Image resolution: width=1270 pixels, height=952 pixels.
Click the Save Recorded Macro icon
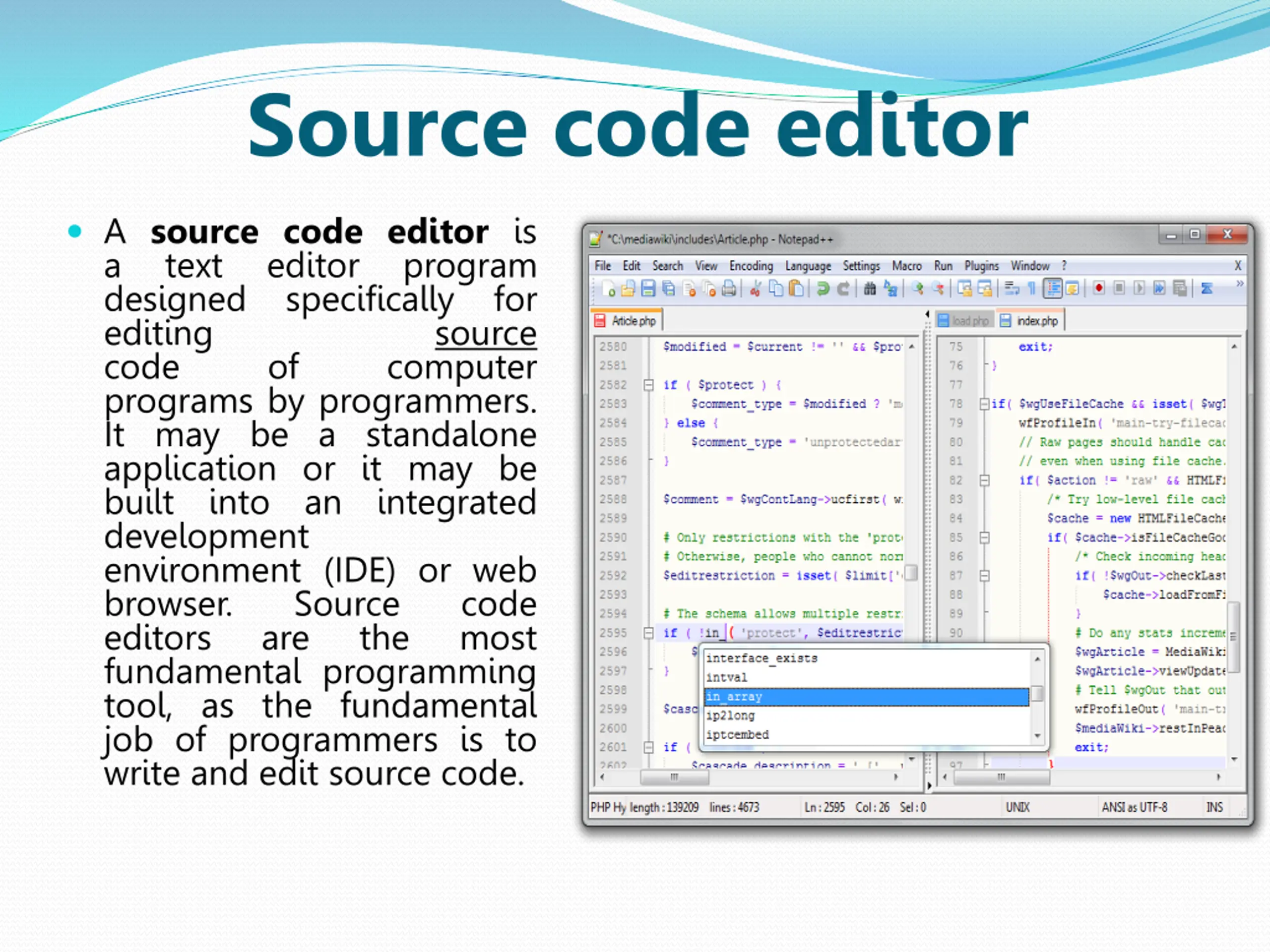pyautogui.click(x=1180, y=288)
